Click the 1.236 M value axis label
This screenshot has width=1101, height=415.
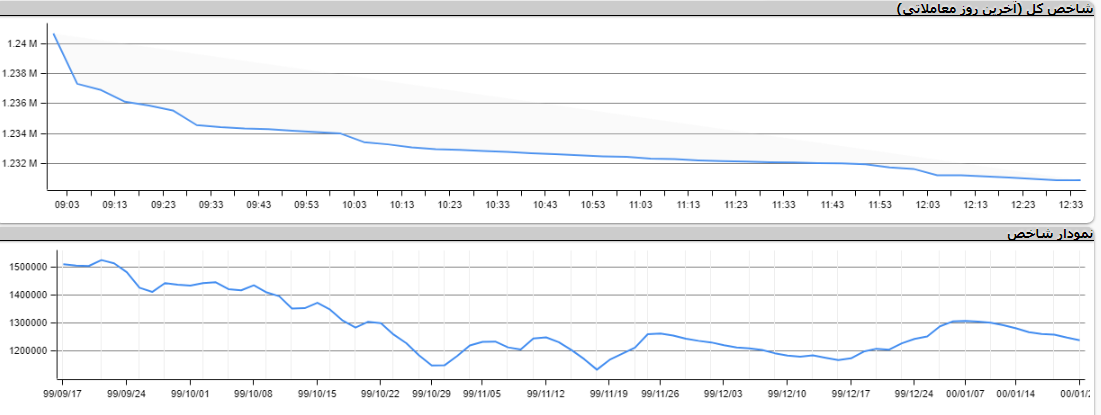pos(21,103)
